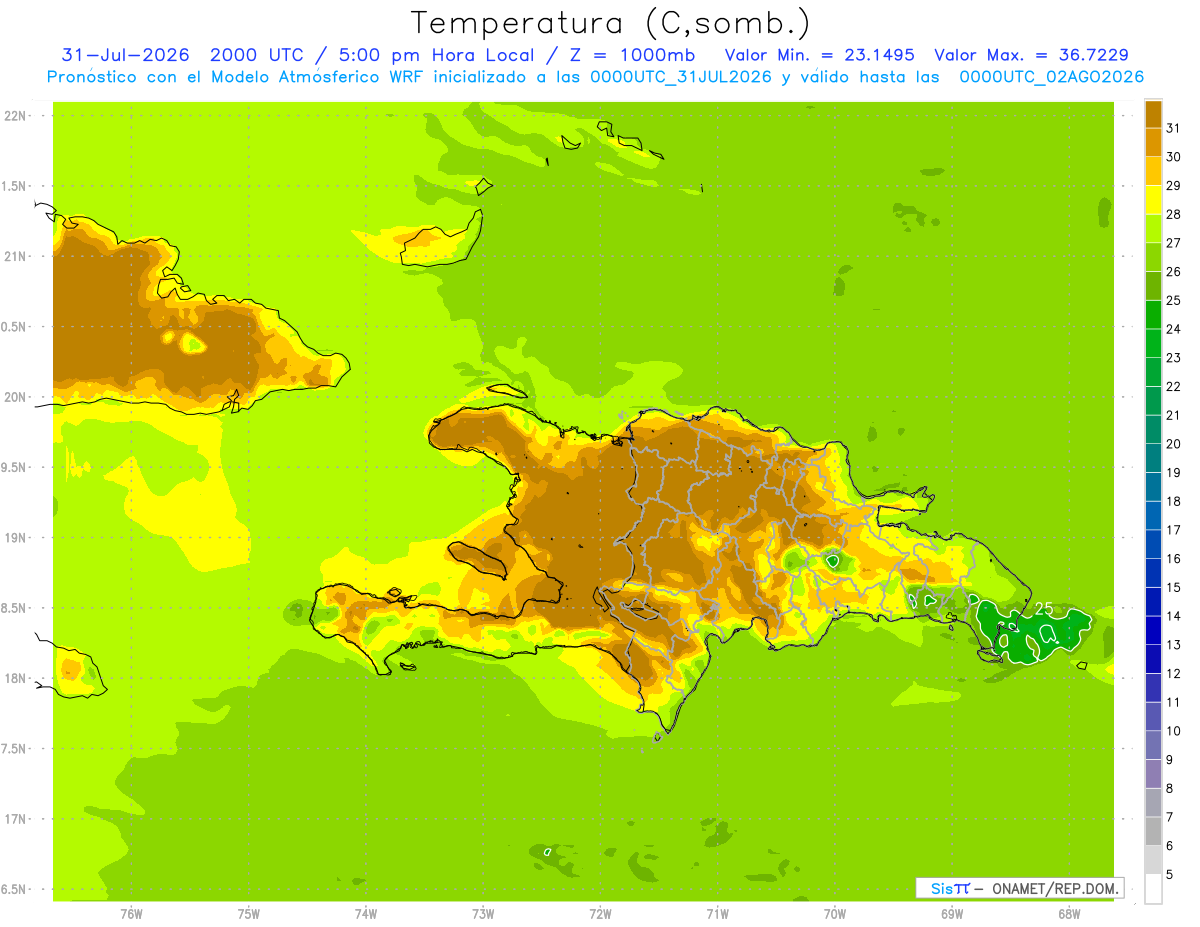The image size is (1200, 927).
Task: Click the "75W" longitude axis label
Action: pyautogui.click(x=248, y=913)
